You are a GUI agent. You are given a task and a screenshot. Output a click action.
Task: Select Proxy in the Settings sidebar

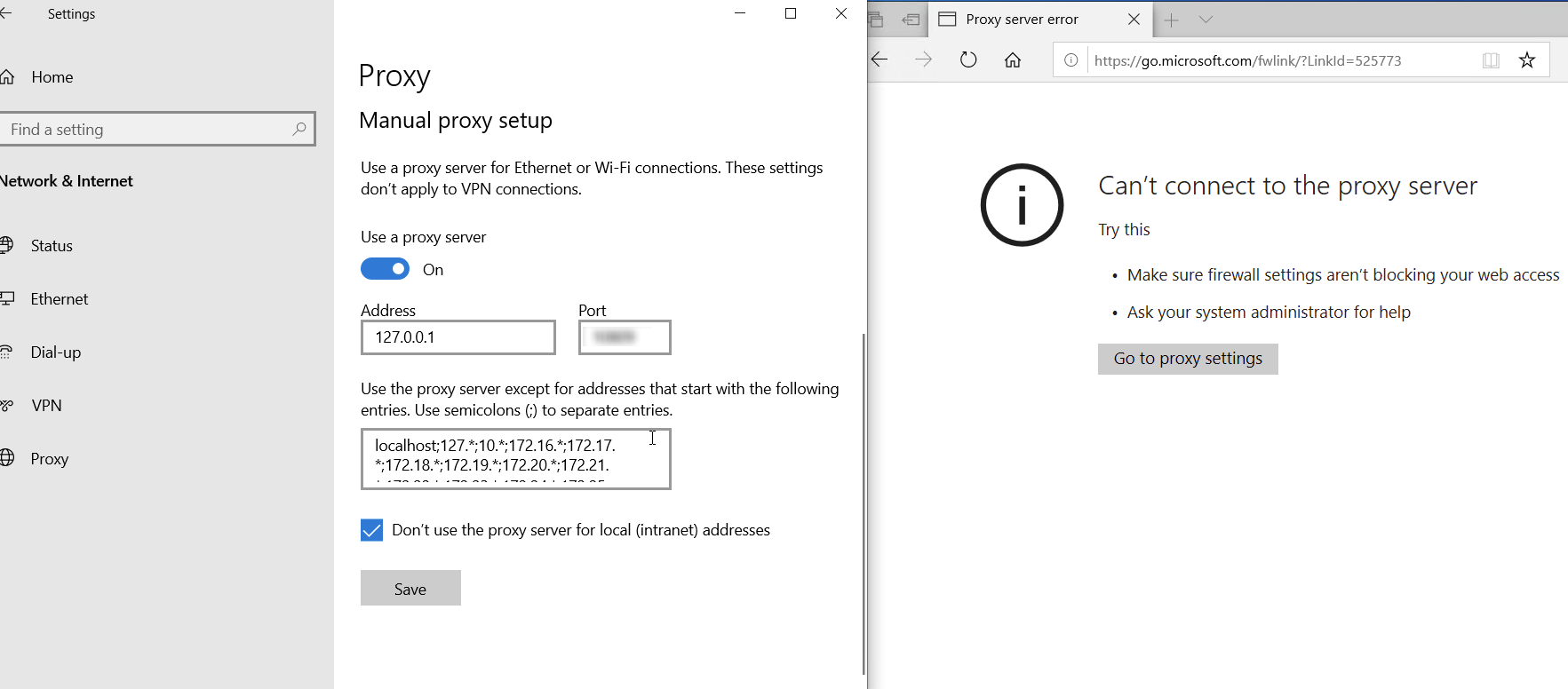click(x=49, y=459)
